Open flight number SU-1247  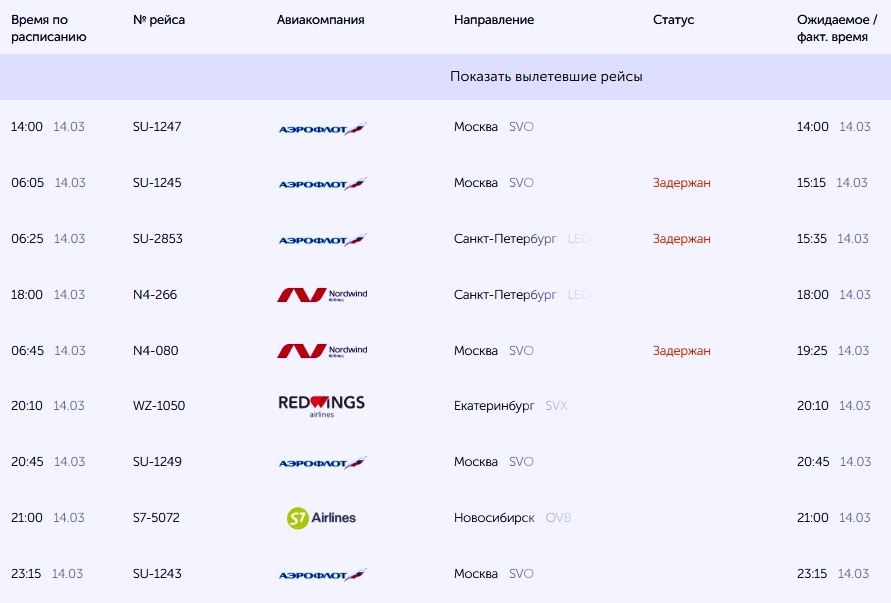(157, 127)
